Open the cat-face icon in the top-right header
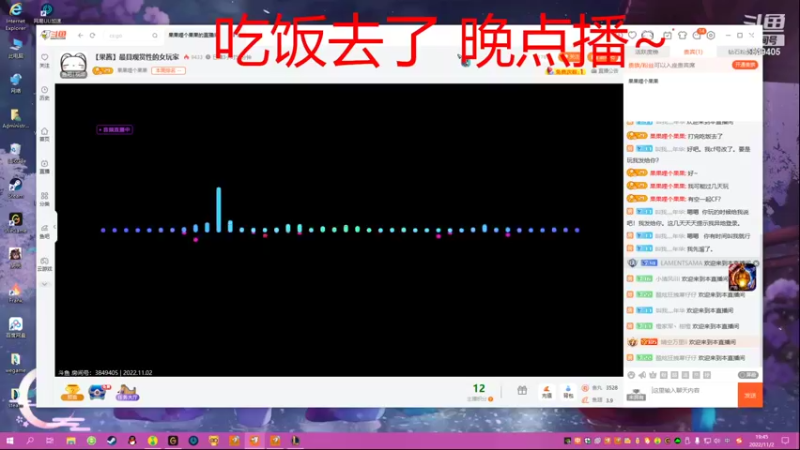The image size is (800, 450). click(x=647, y=35)
